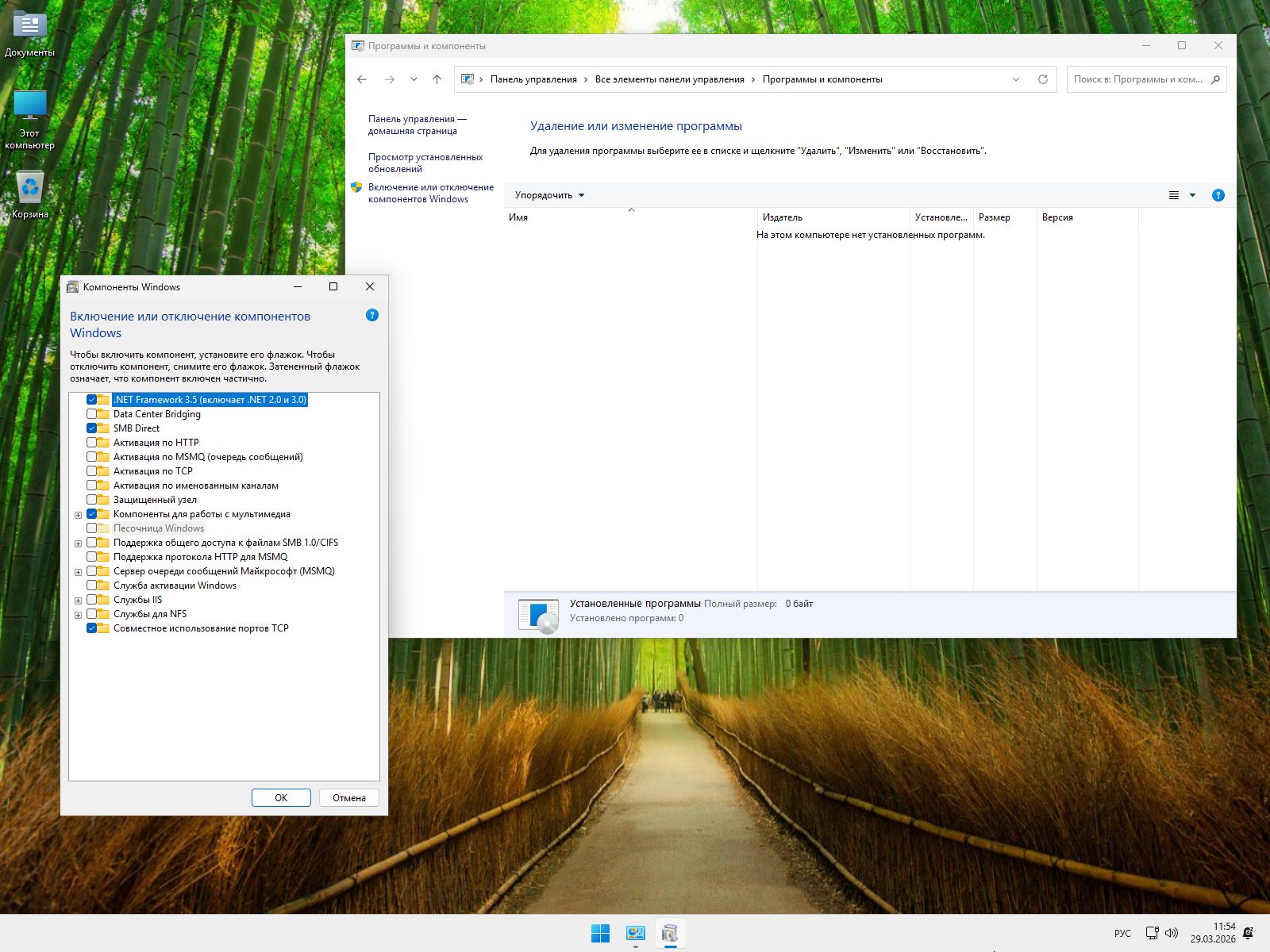Change view layout icon in toolbar
The height and width of the screenshot is (952, 1270).
click(x=1174, y=195)
